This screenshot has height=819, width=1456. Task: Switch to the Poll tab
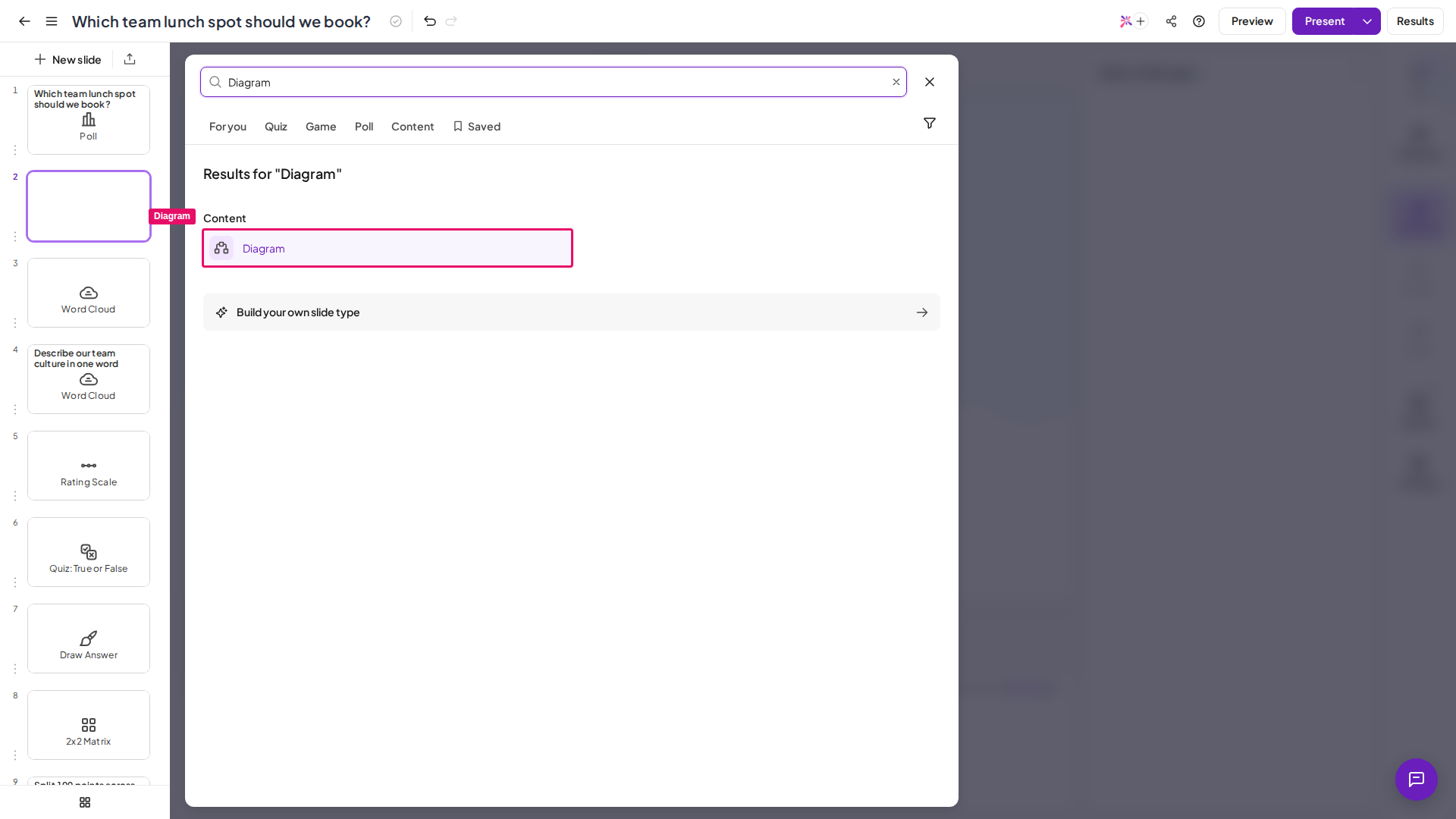[x=364, y=127]
